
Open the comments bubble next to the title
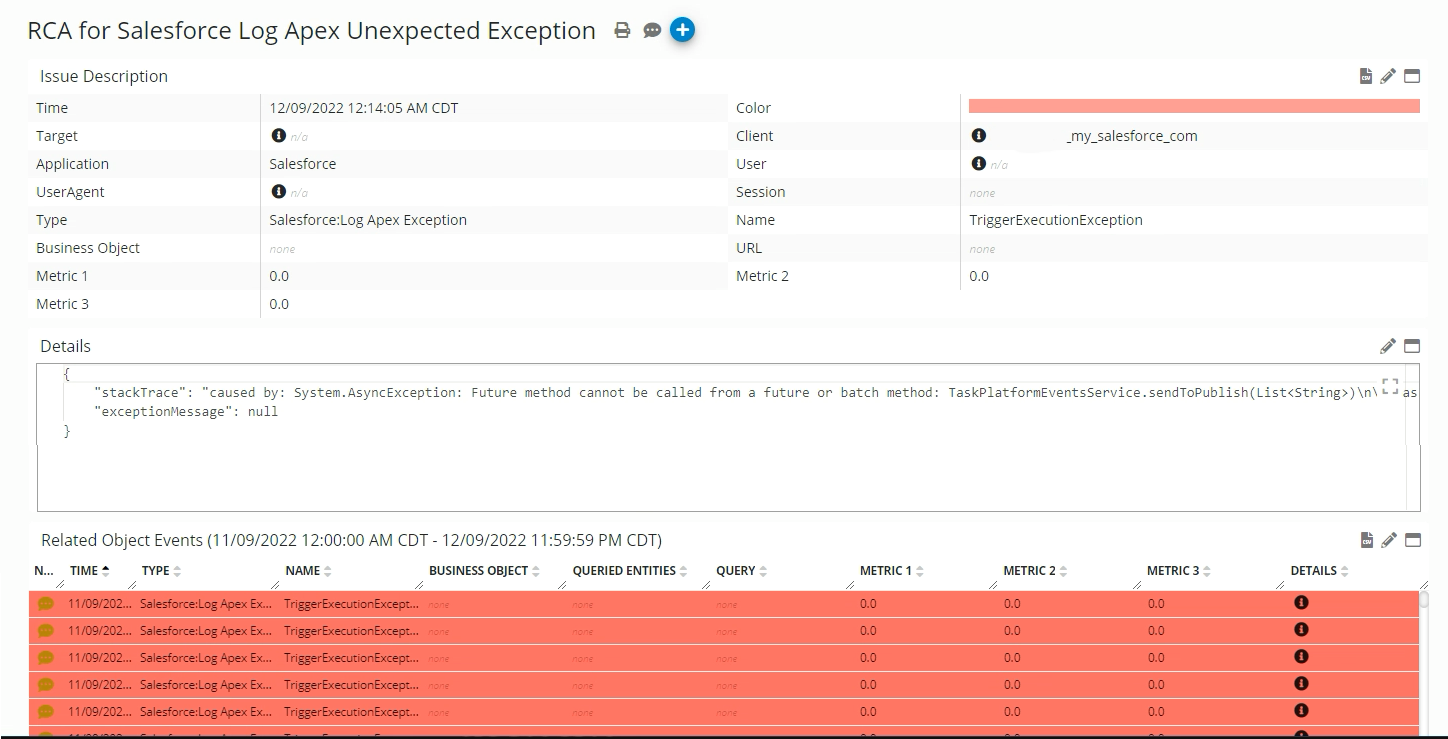pos(652,30)
